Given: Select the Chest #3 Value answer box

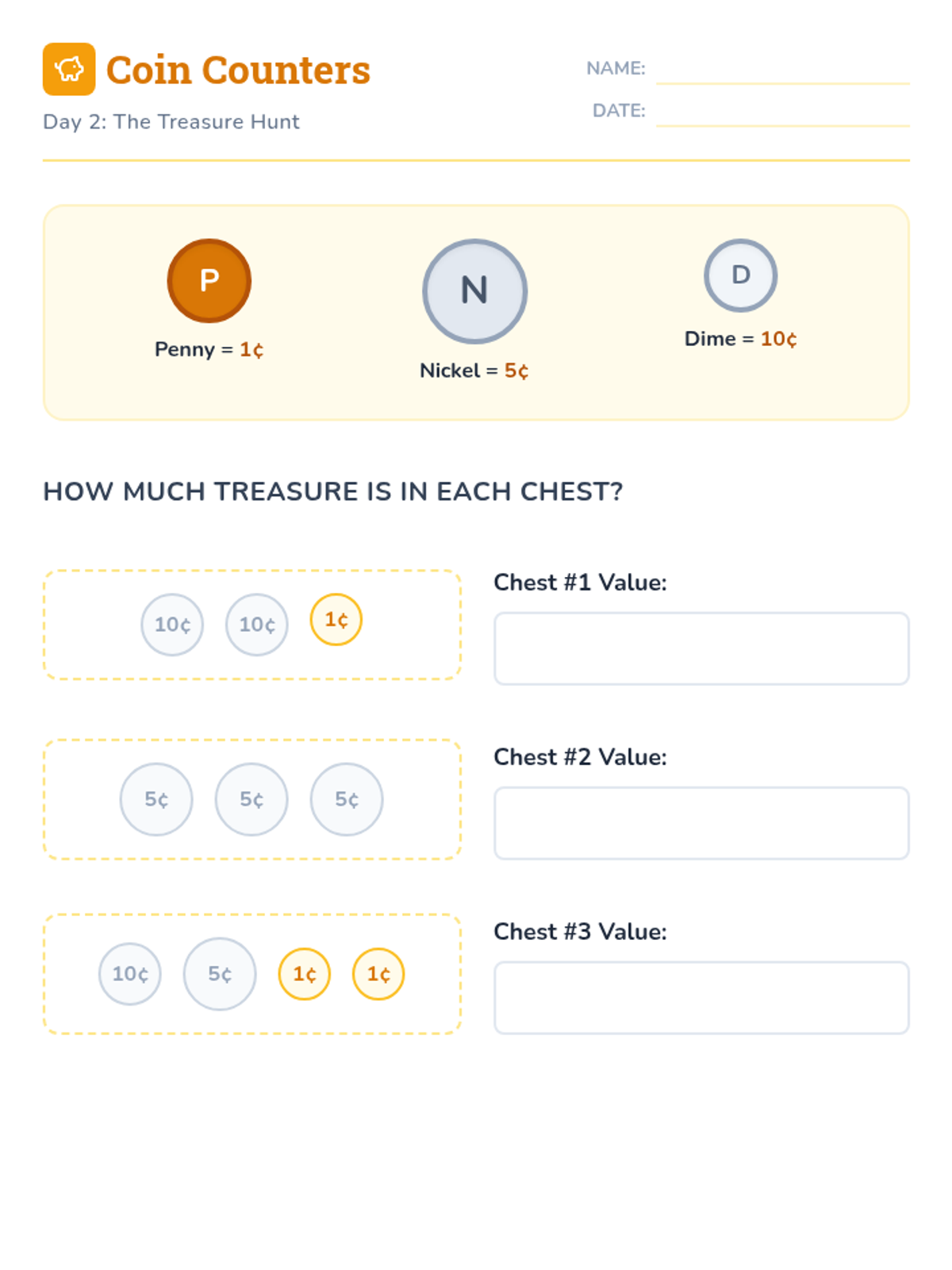Looking at the screenshot, I should click(x=701, y=998).
